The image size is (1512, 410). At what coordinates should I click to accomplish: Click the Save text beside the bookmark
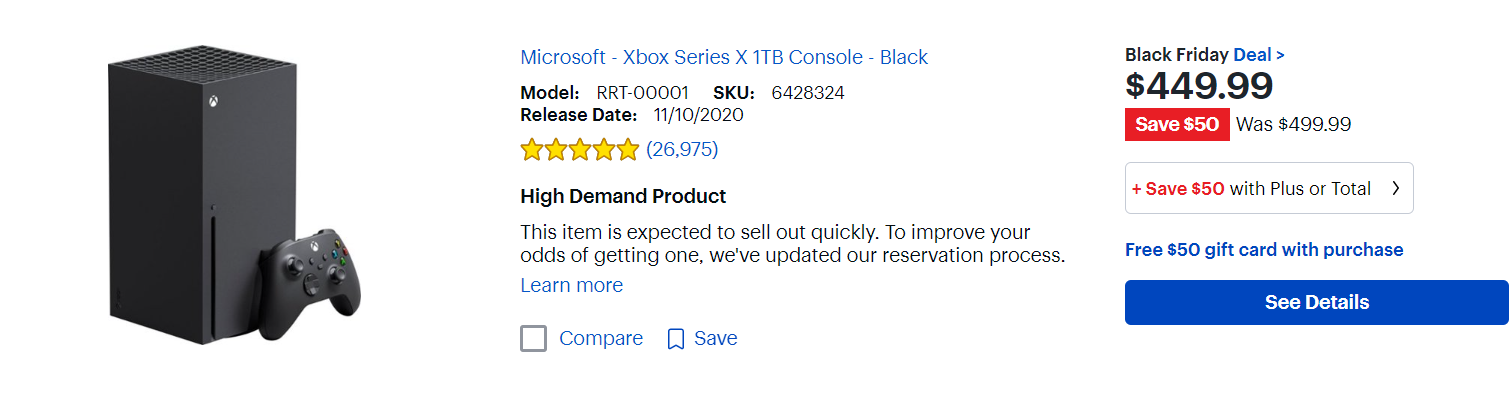[x=716, y=339]
